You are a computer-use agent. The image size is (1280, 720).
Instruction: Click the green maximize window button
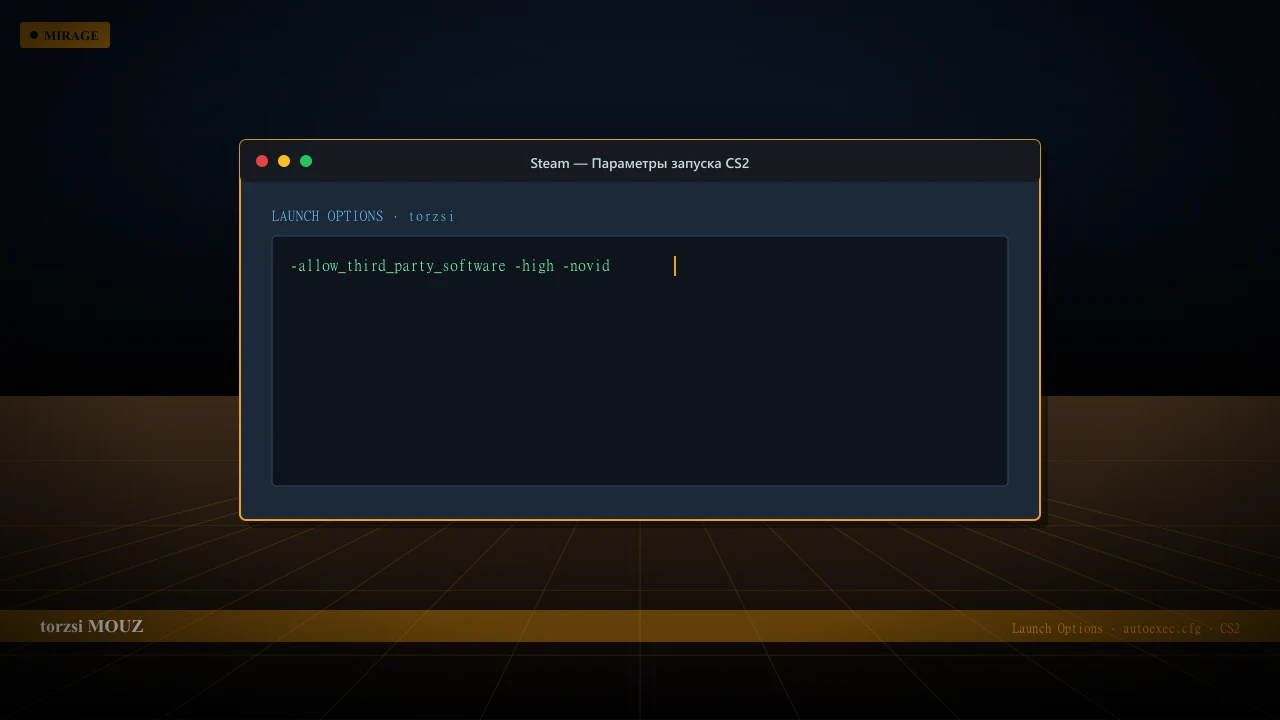(306, 161)
